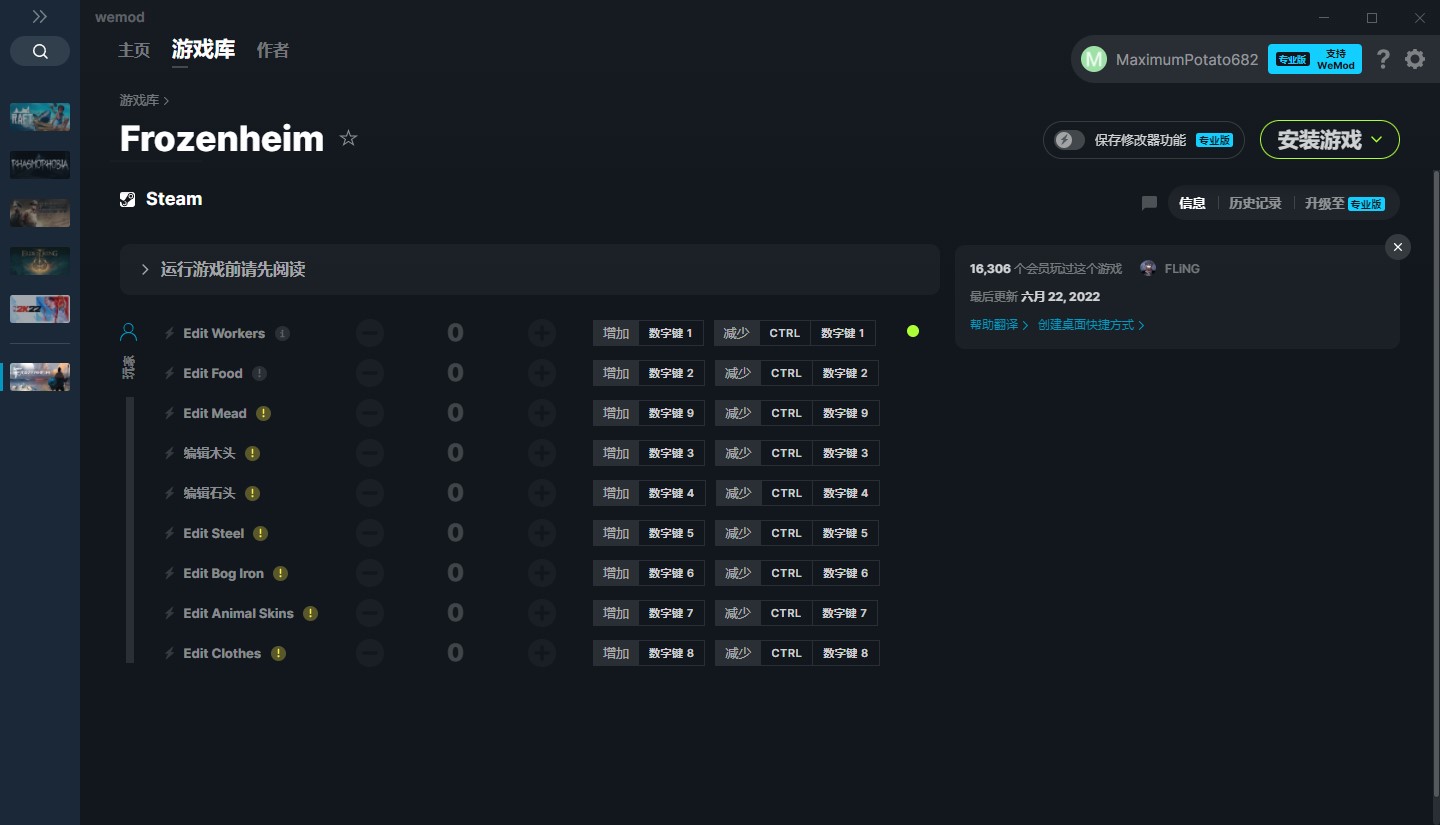Click the Edit Bog Iron label
The height and width of the screenshot is (825, 1440).
pos(224,573)
